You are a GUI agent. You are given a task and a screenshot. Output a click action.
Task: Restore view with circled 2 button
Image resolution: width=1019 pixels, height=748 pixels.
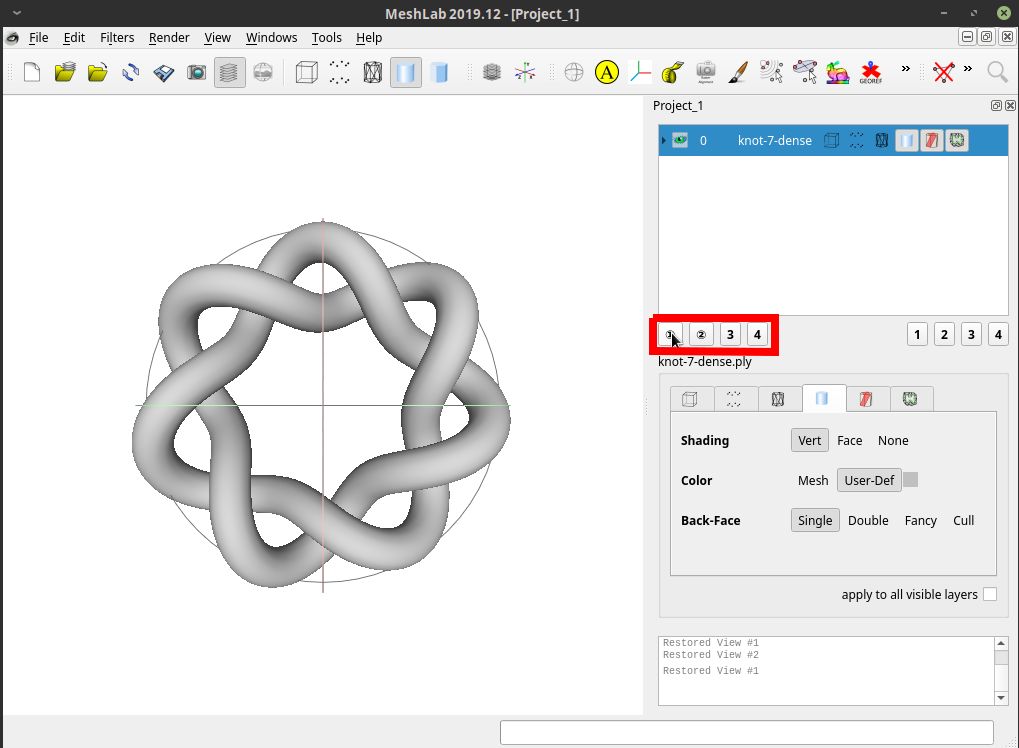tap(701, 335)
